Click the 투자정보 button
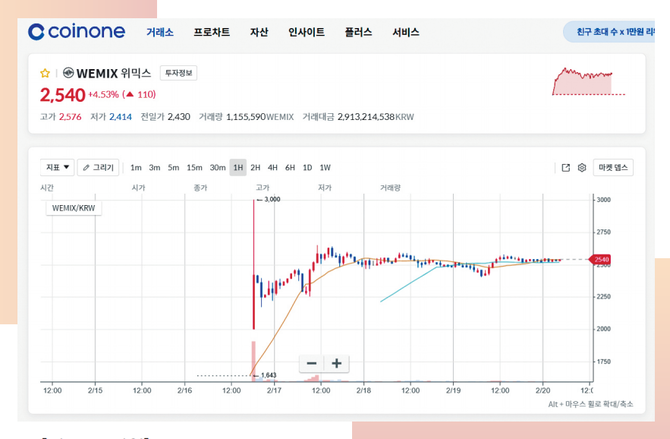The height and width of the screenshot is (439, 670). [x=179, y=73]
